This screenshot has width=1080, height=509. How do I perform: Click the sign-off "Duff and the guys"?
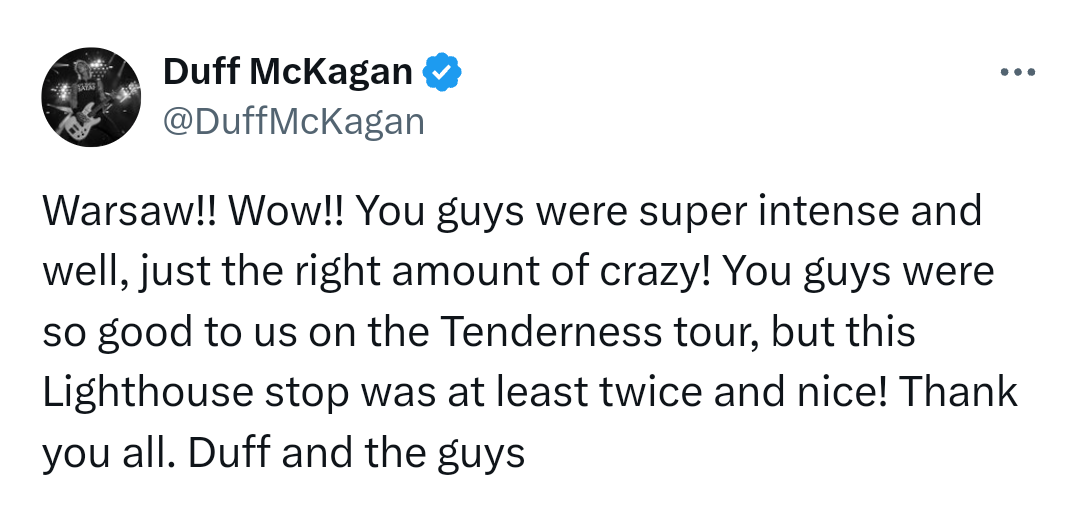tap(356, 453)
